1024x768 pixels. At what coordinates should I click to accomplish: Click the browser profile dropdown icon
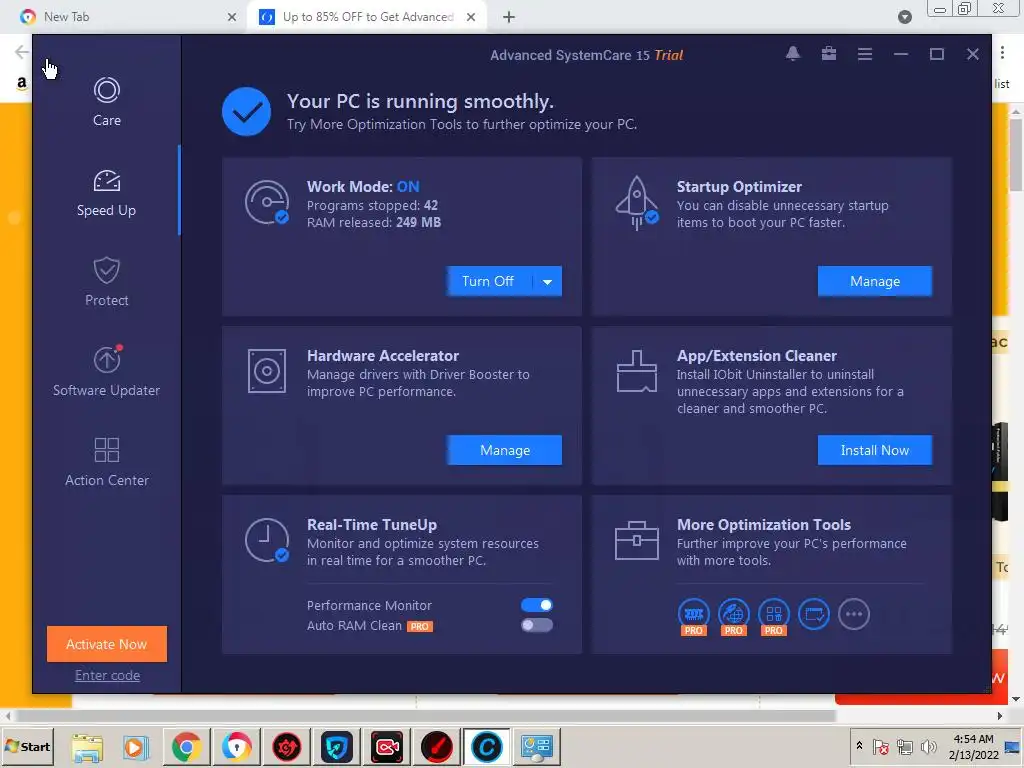(904, 17)
